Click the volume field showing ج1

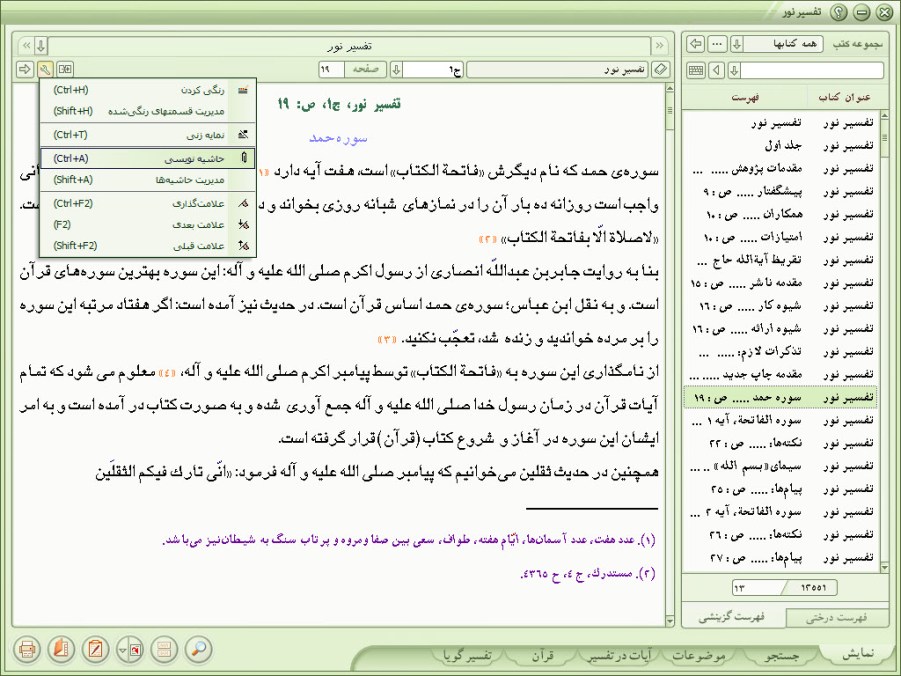pyautogui.click(x=433, y=70)
